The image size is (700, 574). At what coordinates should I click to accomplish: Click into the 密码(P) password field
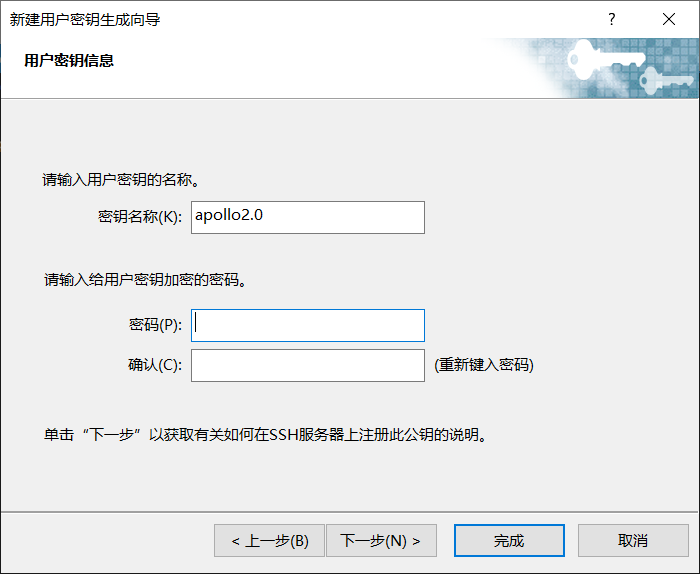[308, 325]
